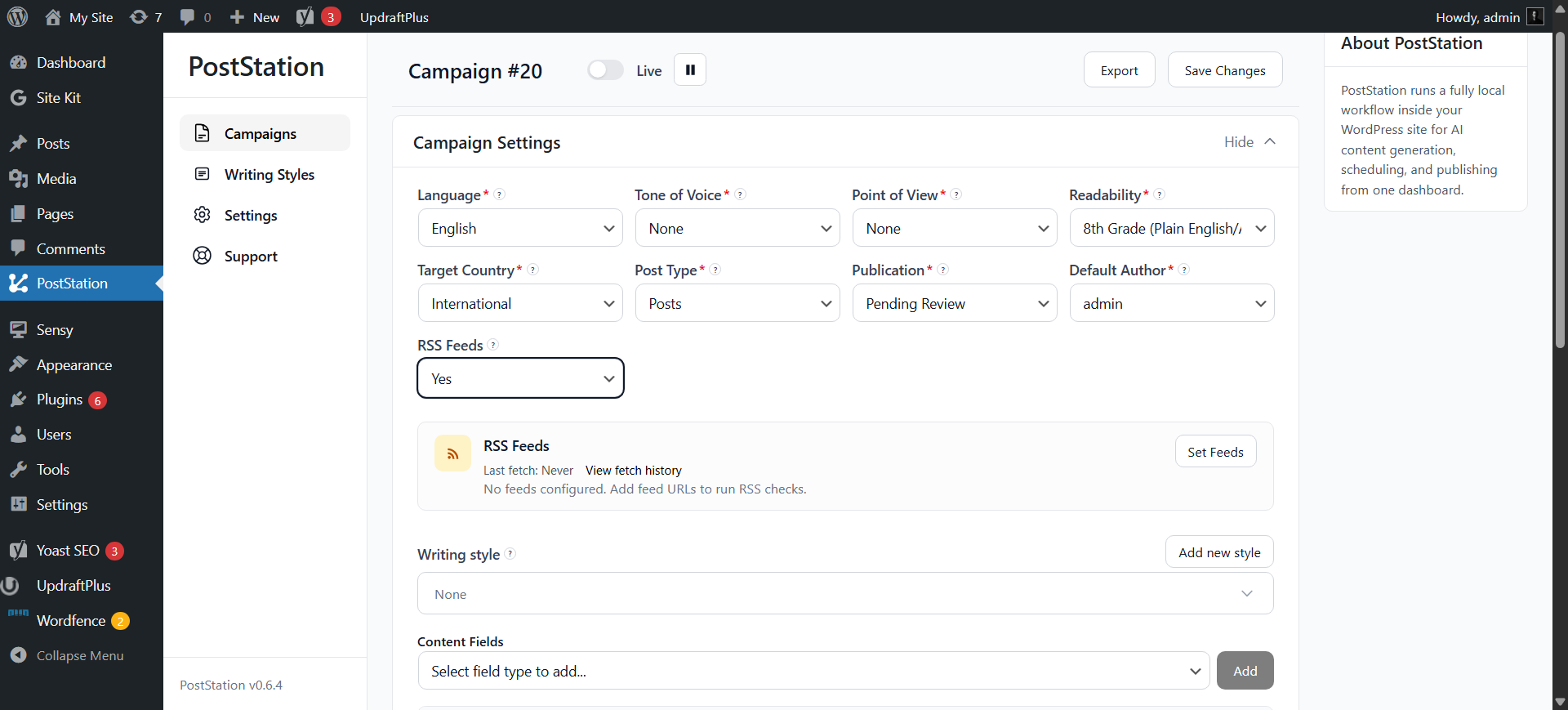Open UpdraftPlus sidebar menu item
This screenshot has width=1568, height=710.
[x=82, y=586]
